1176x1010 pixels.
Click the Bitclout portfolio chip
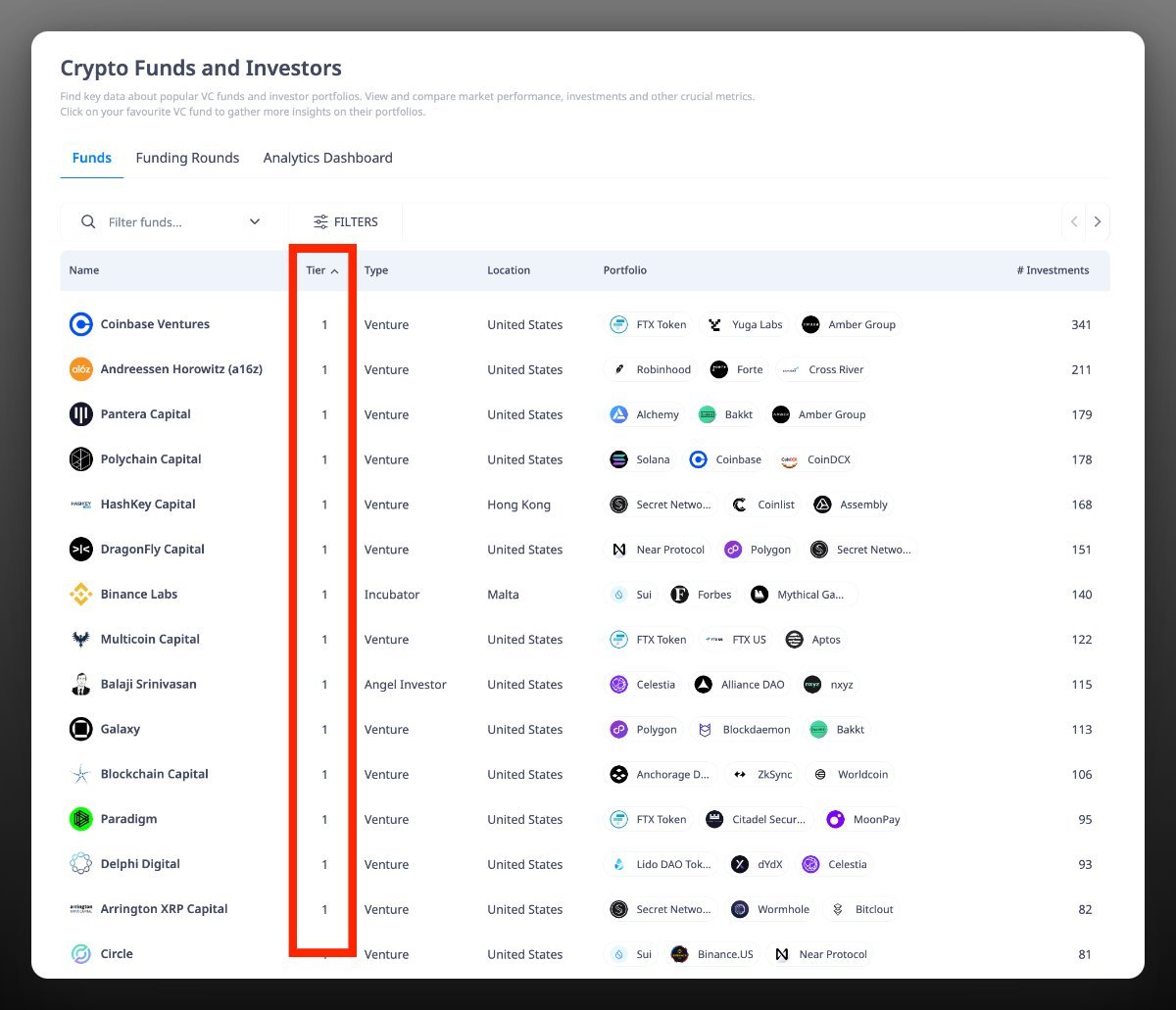tap(862, 909)
